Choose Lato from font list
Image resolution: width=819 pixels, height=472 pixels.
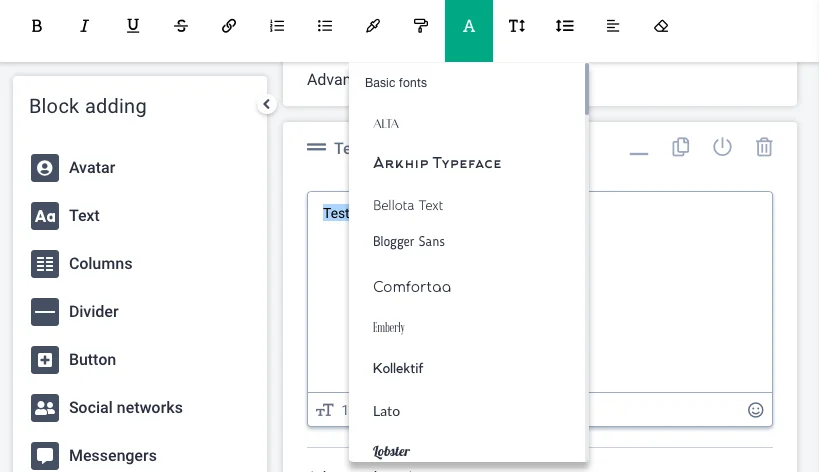[x=387, y=411]
